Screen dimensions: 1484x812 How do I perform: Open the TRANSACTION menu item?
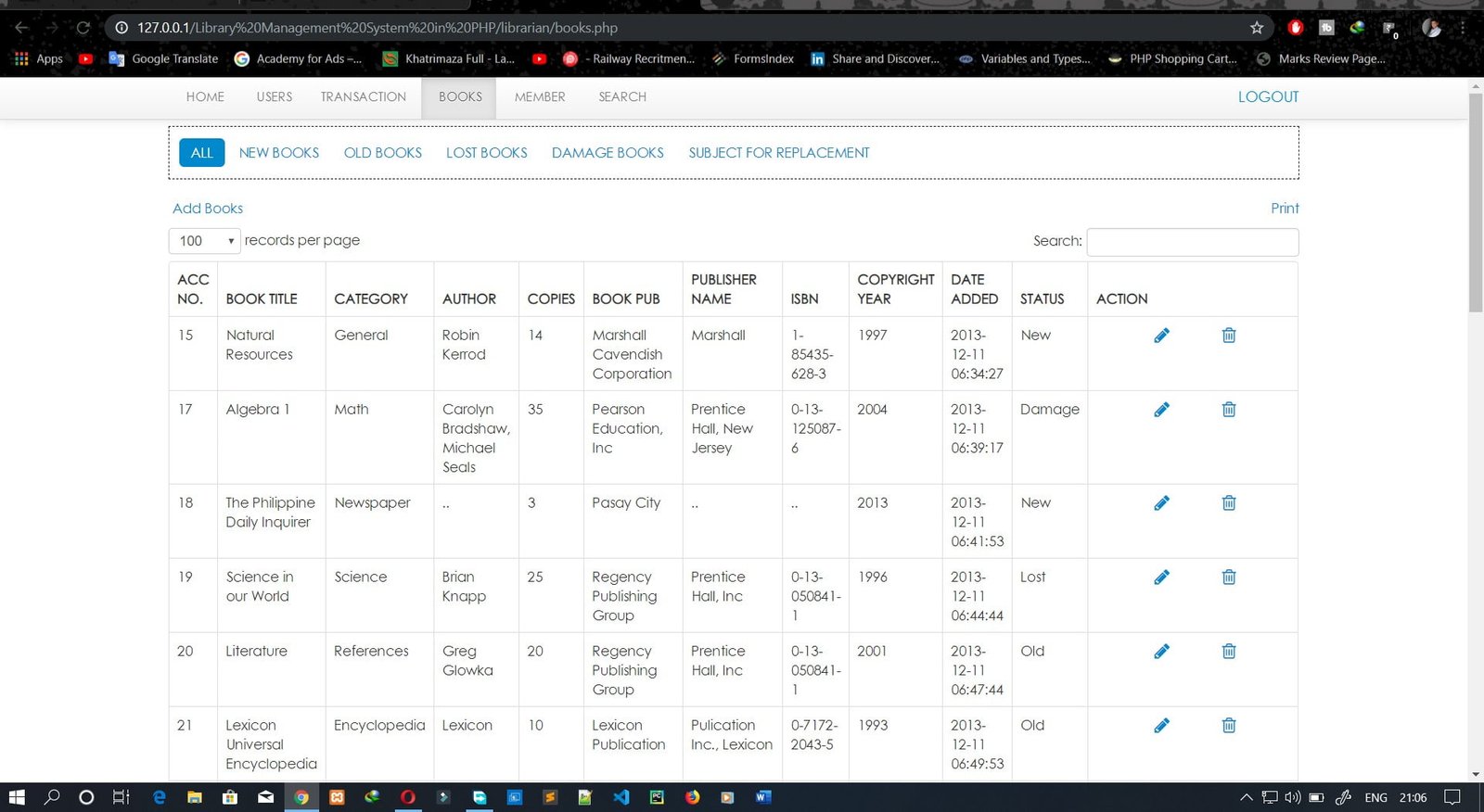coord(363,97)
